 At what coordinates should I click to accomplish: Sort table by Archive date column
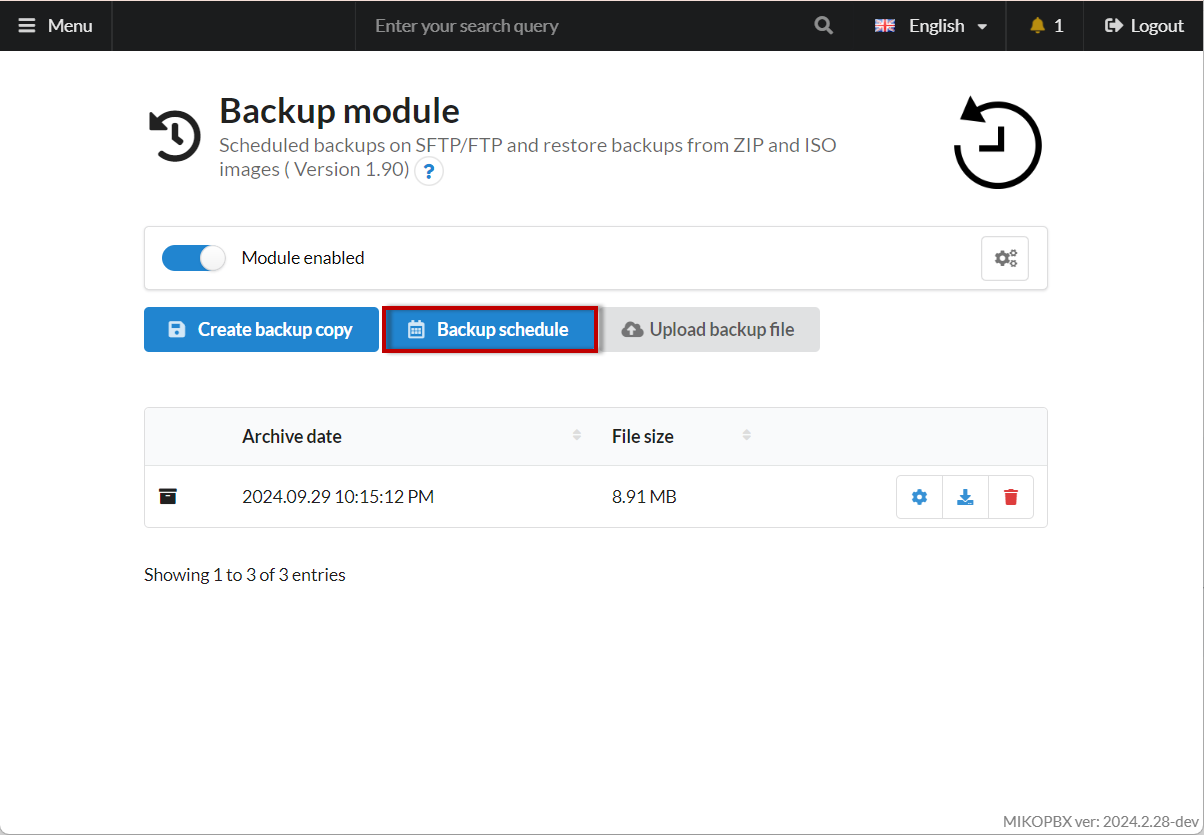click(292, 436)
